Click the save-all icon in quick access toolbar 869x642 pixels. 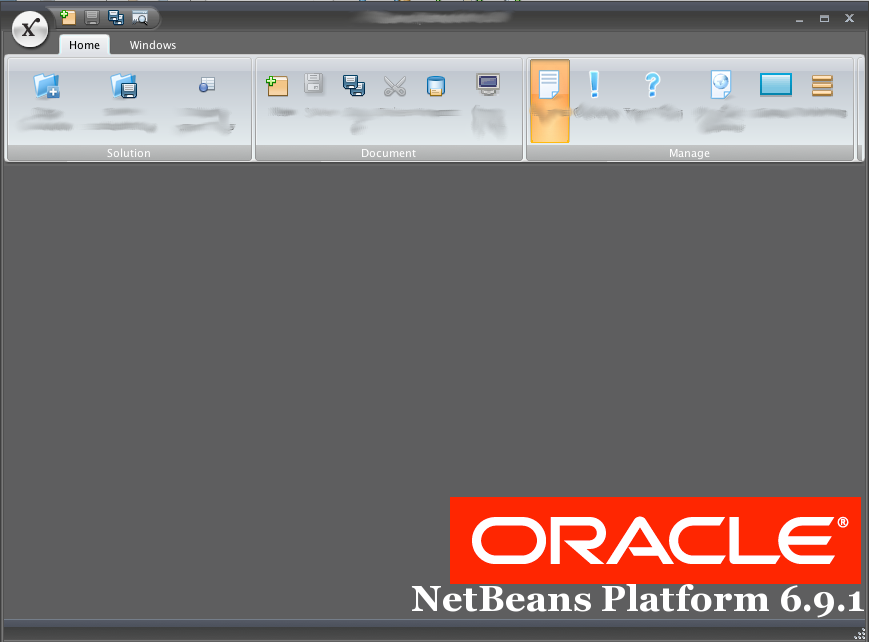coord(116,17)
